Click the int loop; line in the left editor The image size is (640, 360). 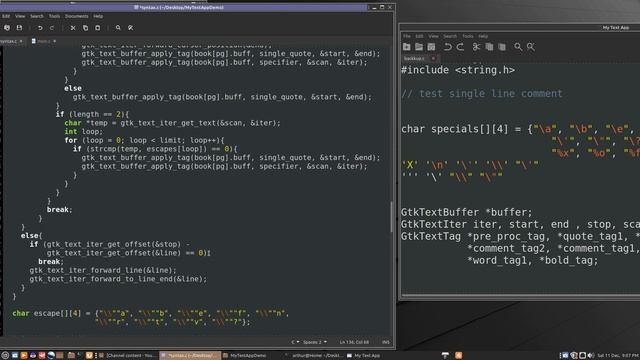84,131
